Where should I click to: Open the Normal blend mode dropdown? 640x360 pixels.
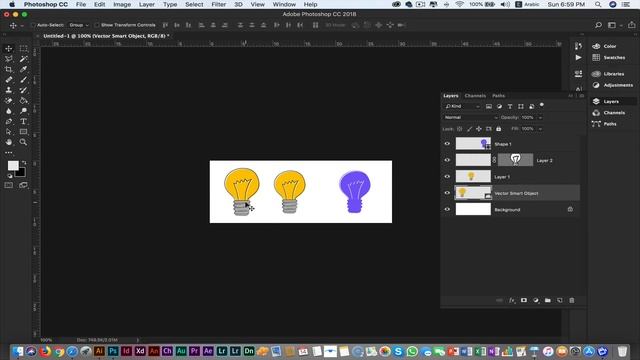click(x=471, y=118)
